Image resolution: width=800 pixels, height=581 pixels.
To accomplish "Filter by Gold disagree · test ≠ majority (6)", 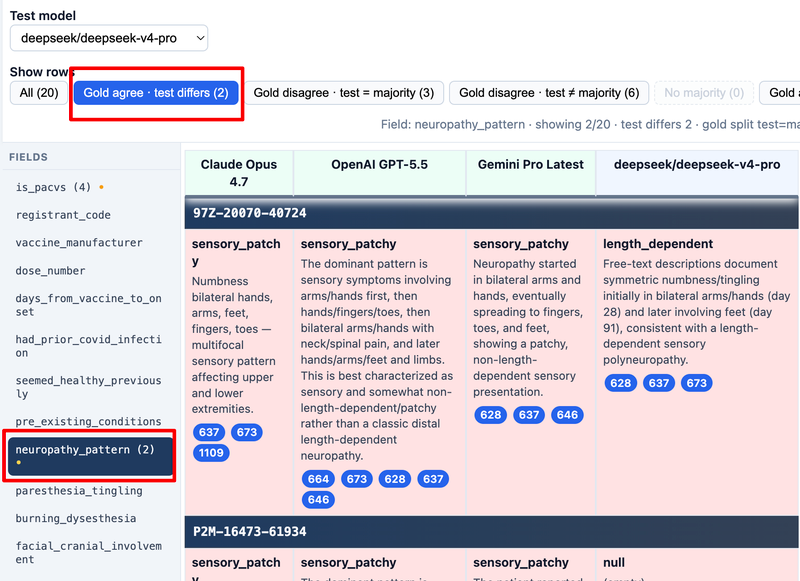I will point(549,93).
